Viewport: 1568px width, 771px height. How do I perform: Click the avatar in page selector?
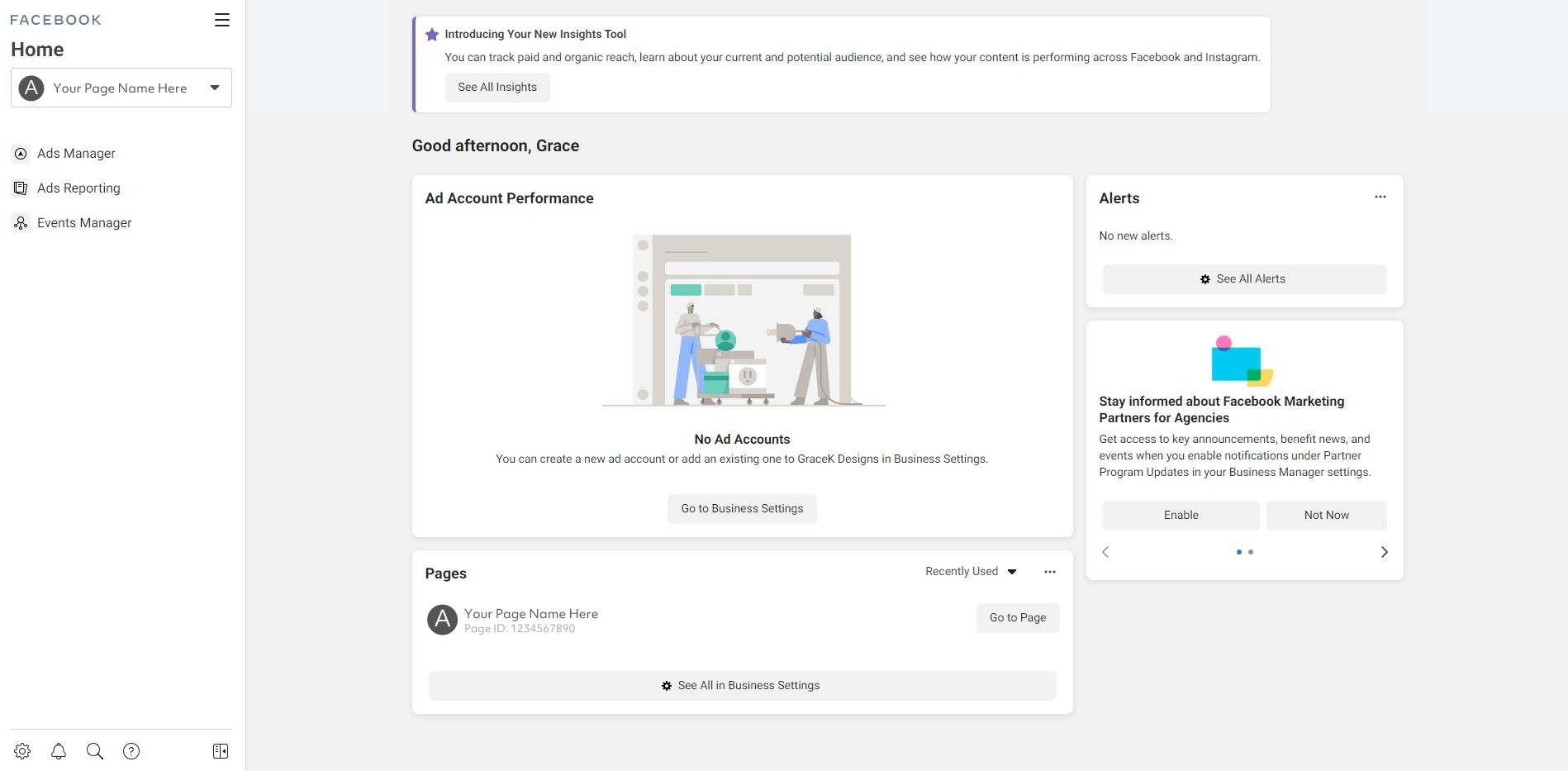31,88
